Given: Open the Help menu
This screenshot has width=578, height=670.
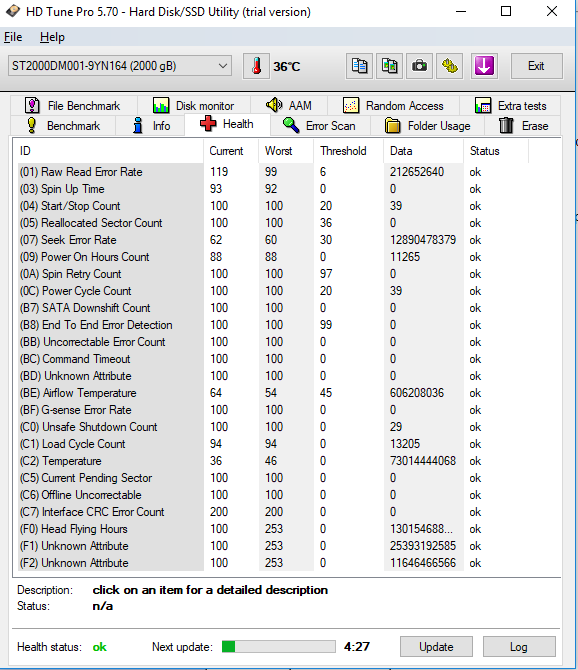Looking at the screenshot, I should (52, 37).
